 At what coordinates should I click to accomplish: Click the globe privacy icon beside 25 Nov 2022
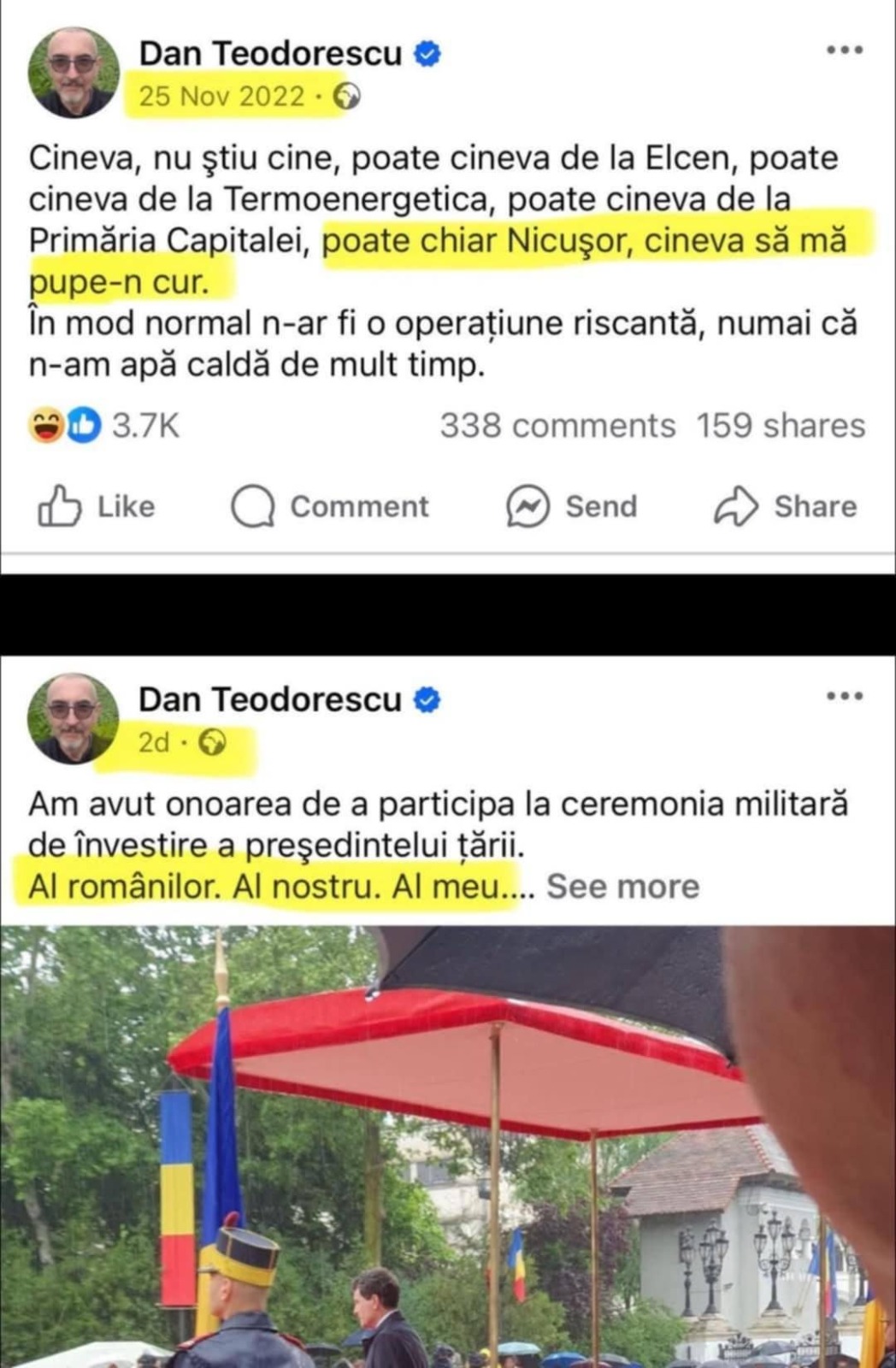tap(347, 96)
